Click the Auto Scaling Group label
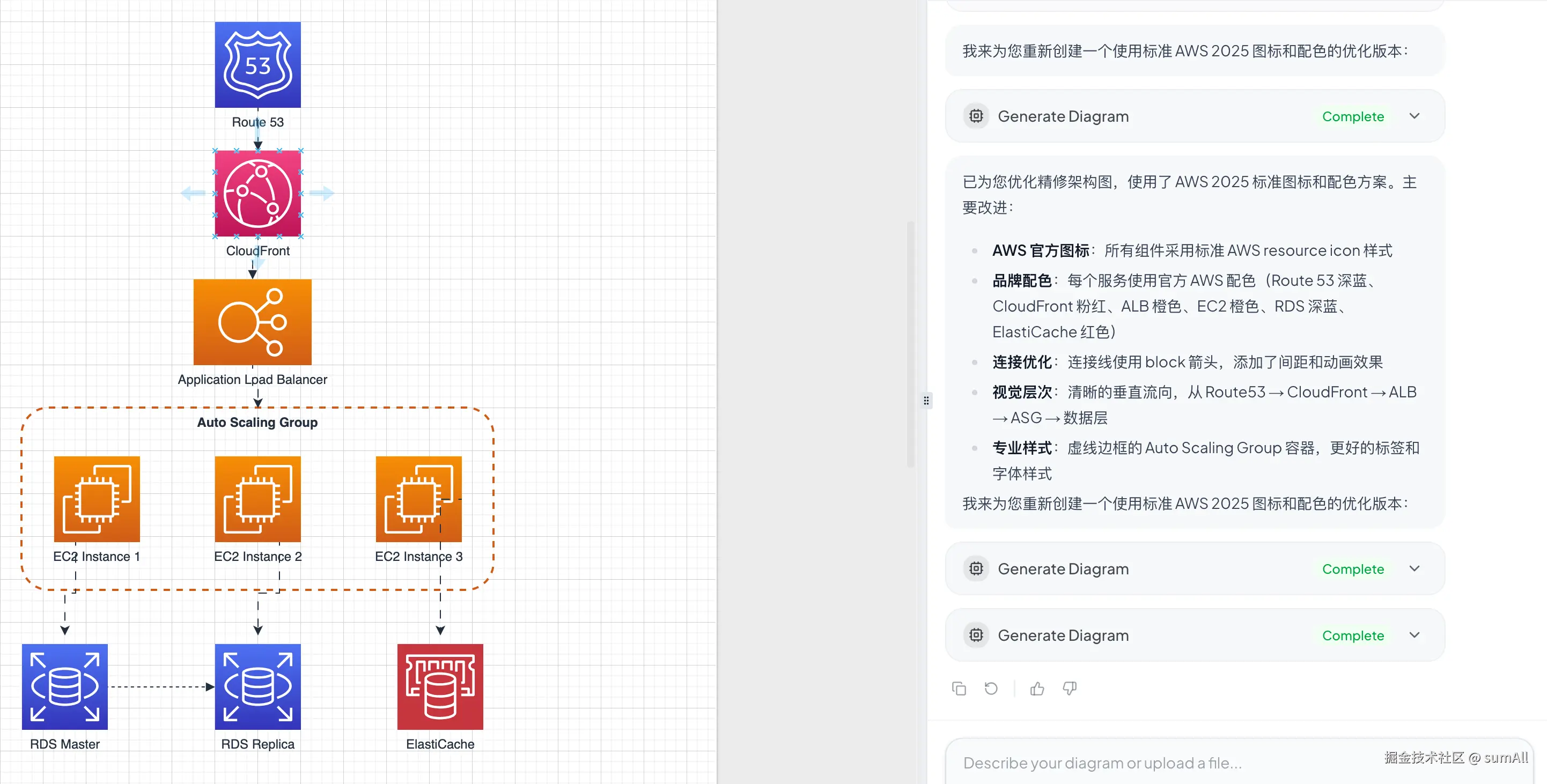1547x784 pixels. pos(257,422)
